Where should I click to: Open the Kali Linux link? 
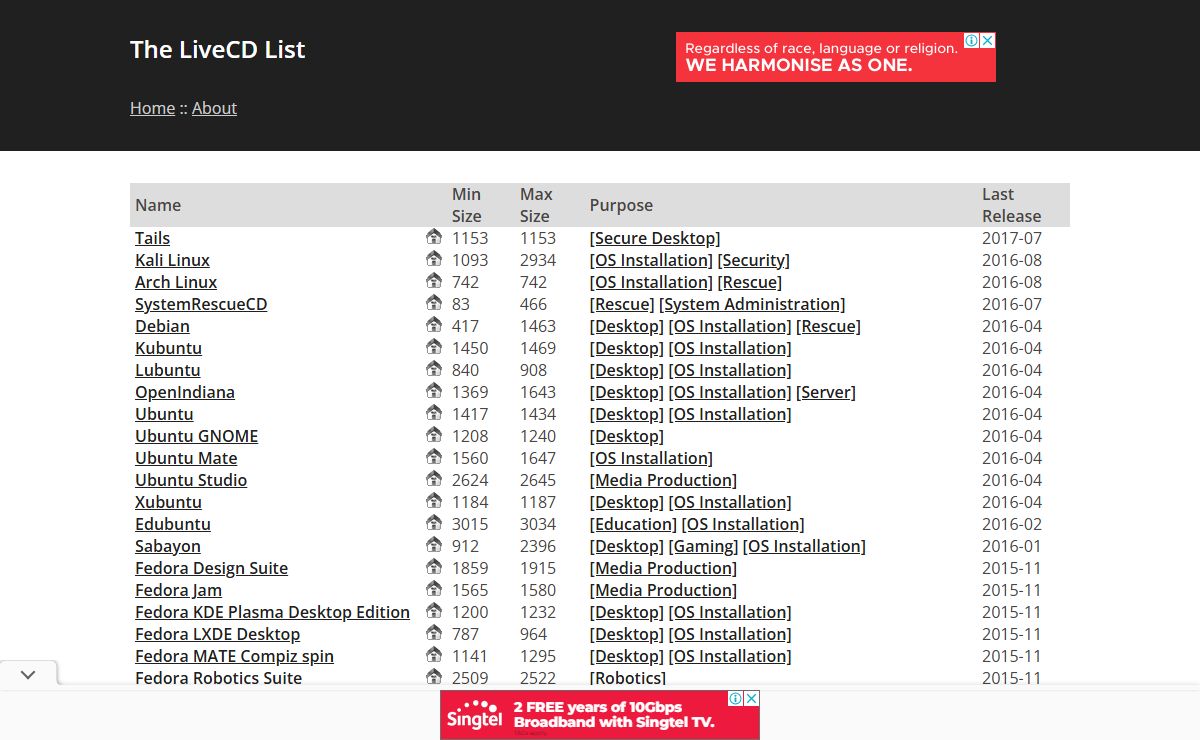pyautogui.click(x=172, y=260)
